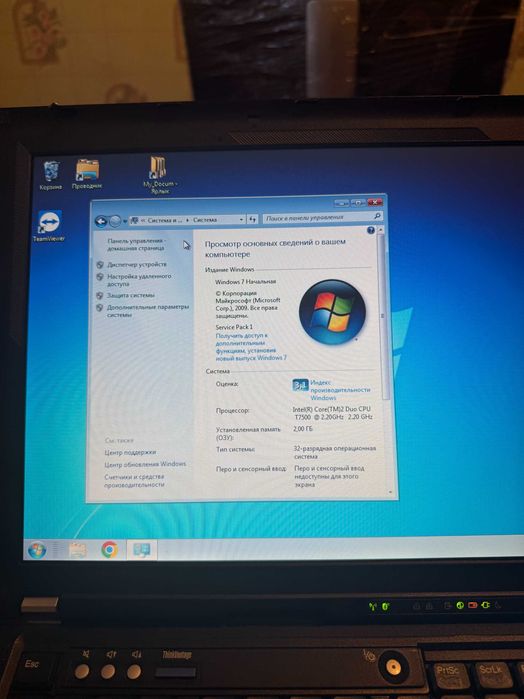Maximize the System window
Viewport: 524px width, 699px height.
pyautogui.click(x=358, y=202)
